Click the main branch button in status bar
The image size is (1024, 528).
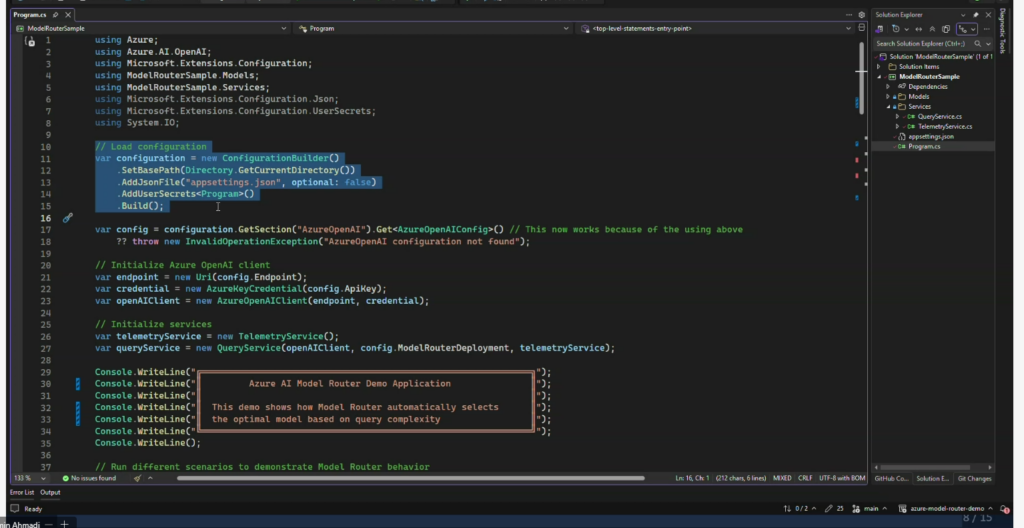coord(873,508)
